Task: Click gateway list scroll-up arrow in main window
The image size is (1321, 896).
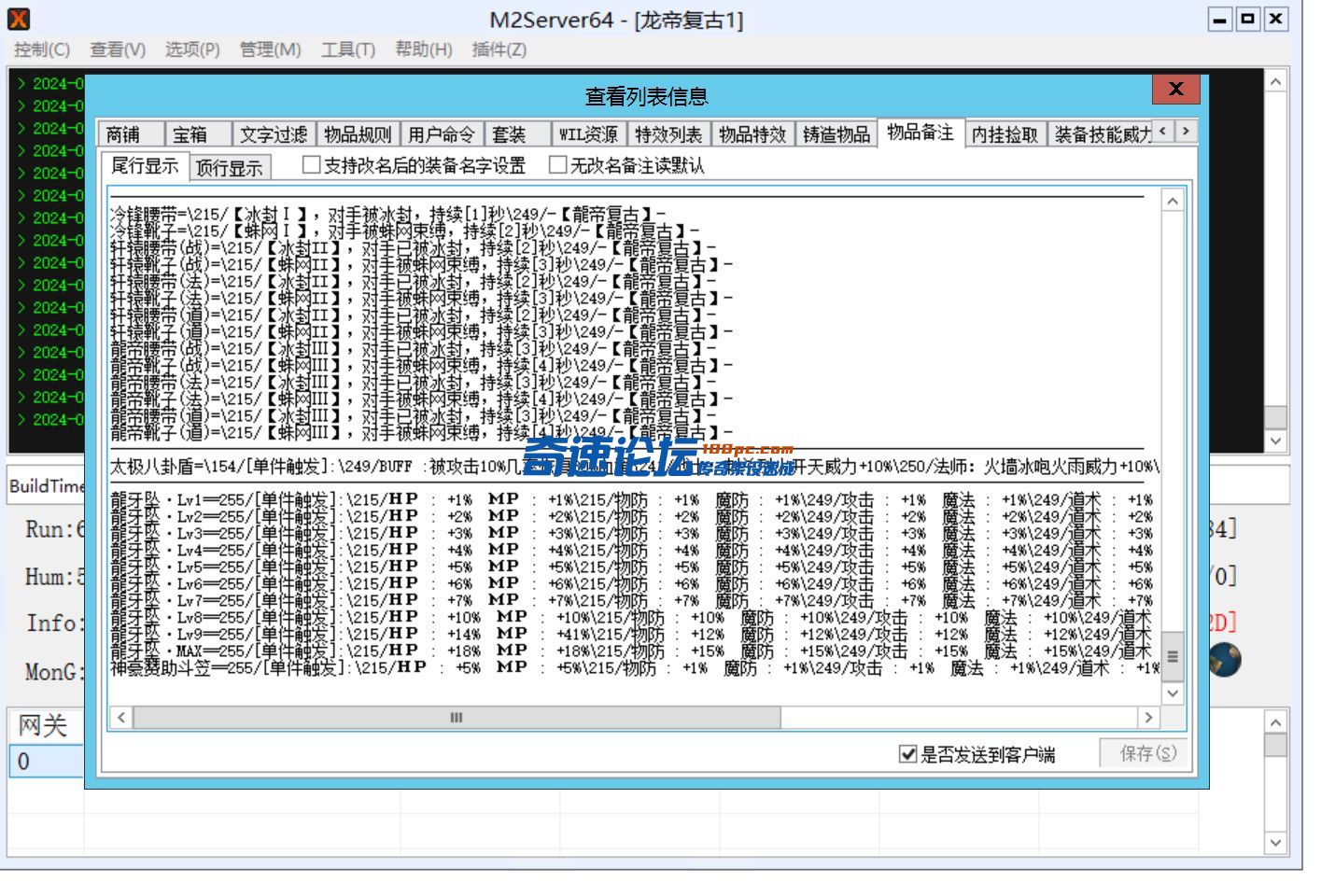Action: click(x=1275, y=721)
